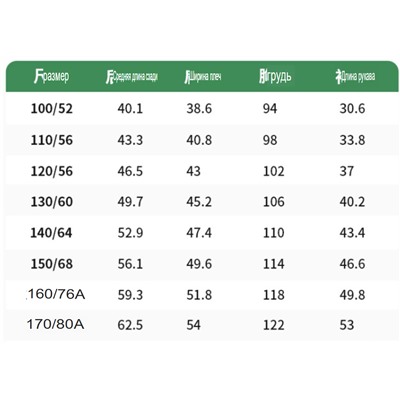
Task: Select the 100/52 size row label
Action: coord(52,109)
